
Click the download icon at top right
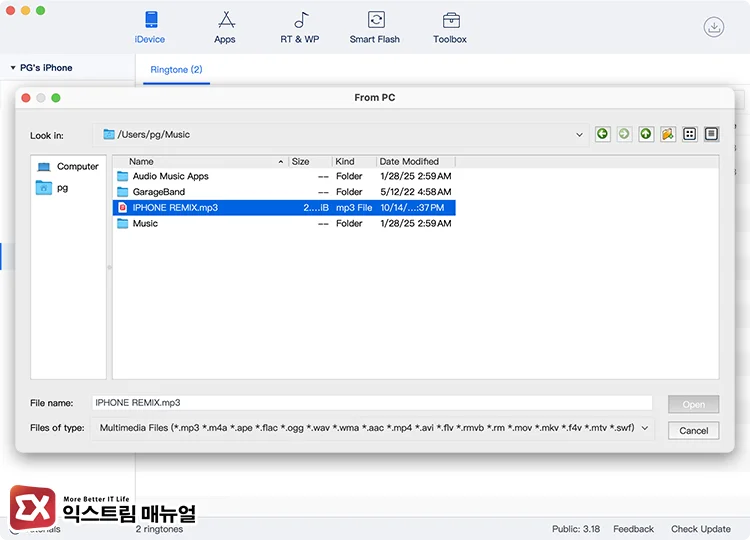coord(714,27)
